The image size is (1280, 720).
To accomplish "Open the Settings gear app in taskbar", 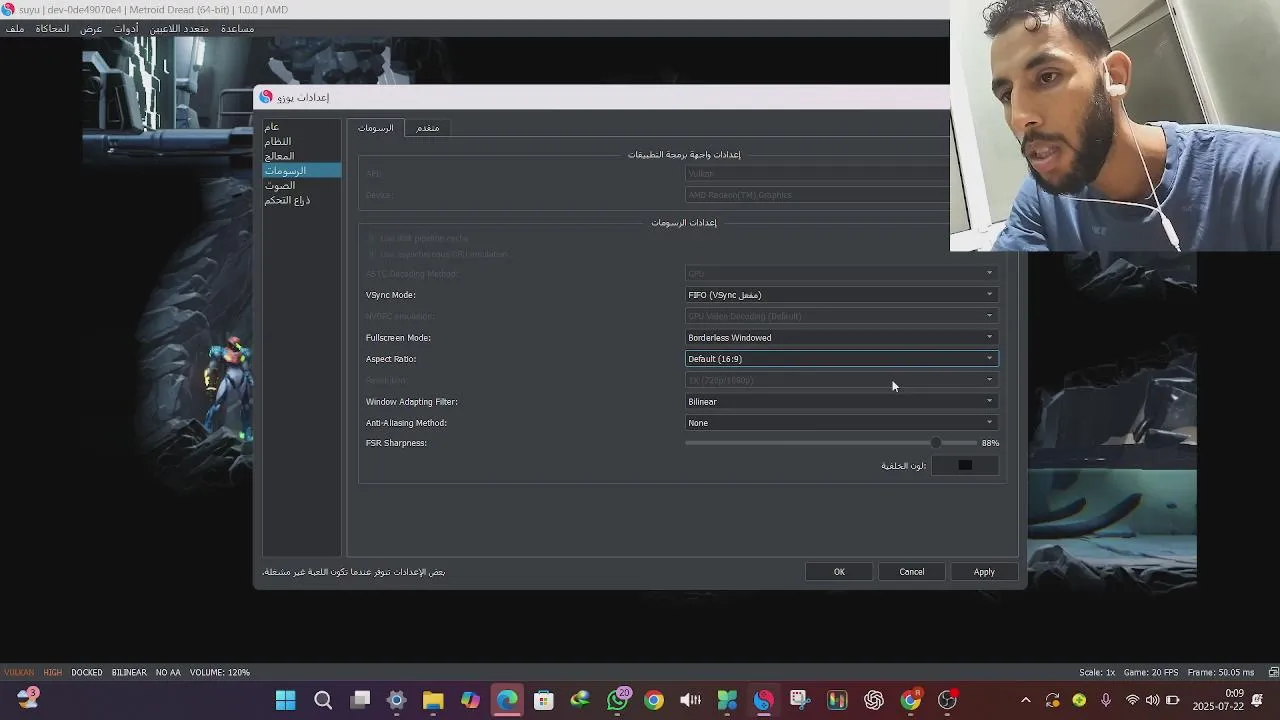I will [397, 700].
